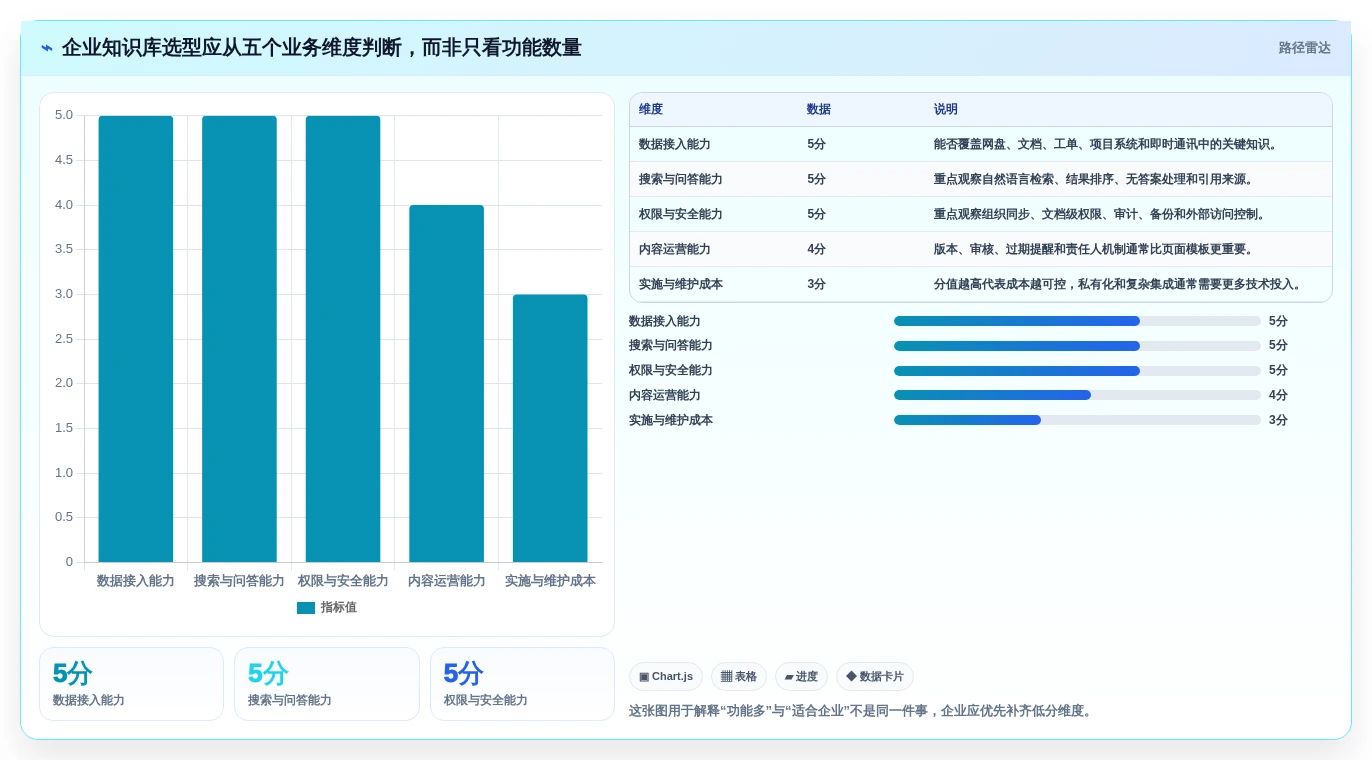Screen dimensions: 1372x760
Task: Click the 路径雷达 label in the header
Action: (x=1304, y=48)
